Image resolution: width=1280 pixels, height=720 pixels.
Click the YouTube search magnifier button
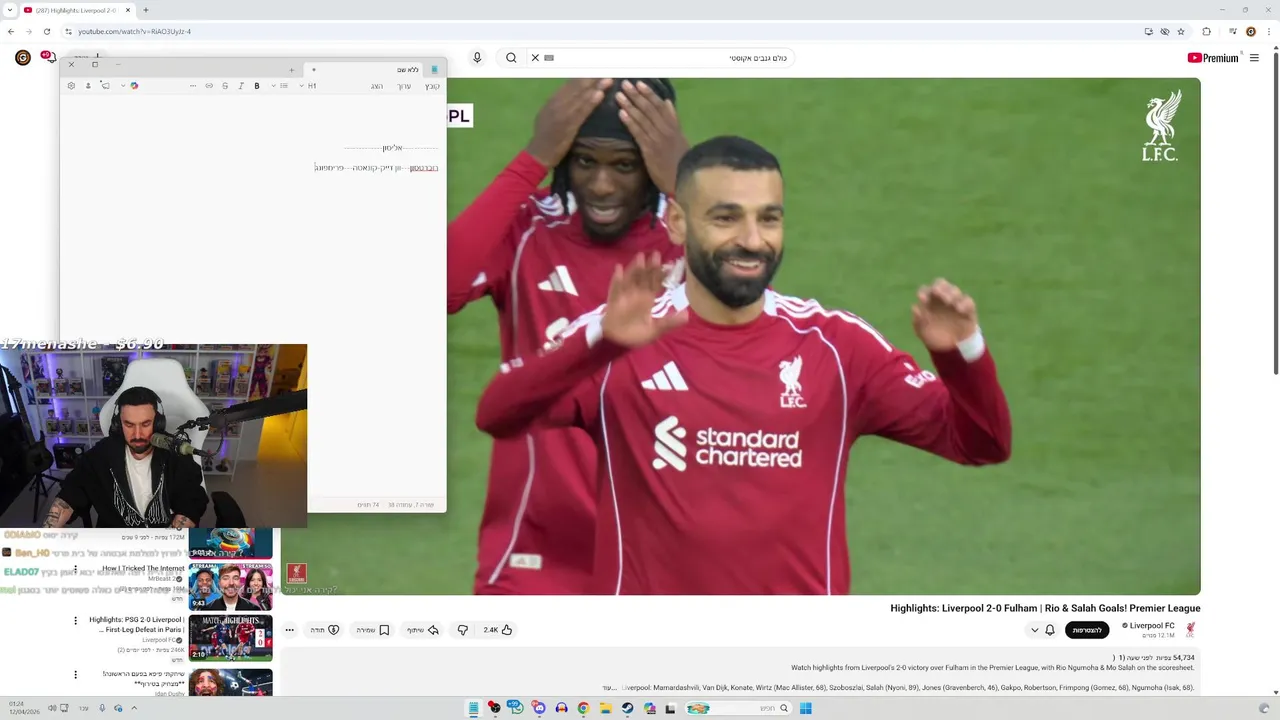click(511, 58)
